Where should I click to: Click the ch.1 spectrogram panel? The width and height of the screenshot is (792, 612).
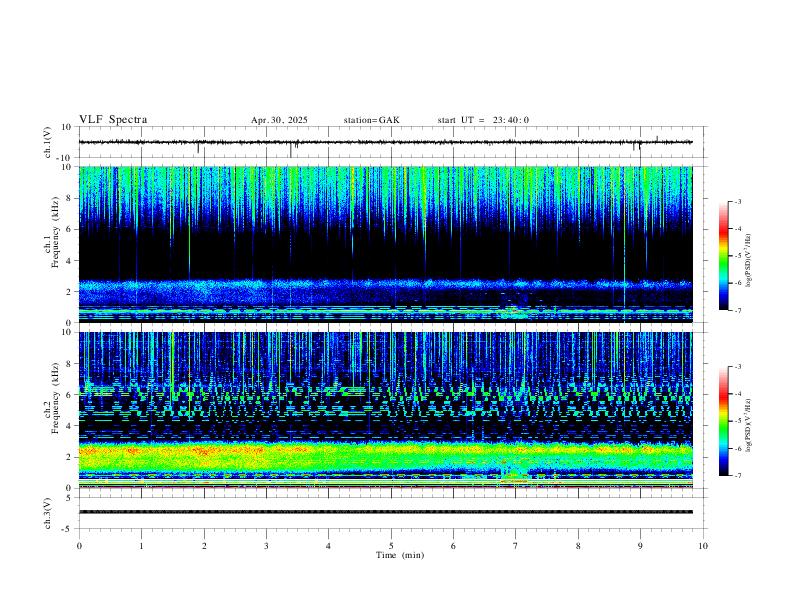click(x=385, y=244)
